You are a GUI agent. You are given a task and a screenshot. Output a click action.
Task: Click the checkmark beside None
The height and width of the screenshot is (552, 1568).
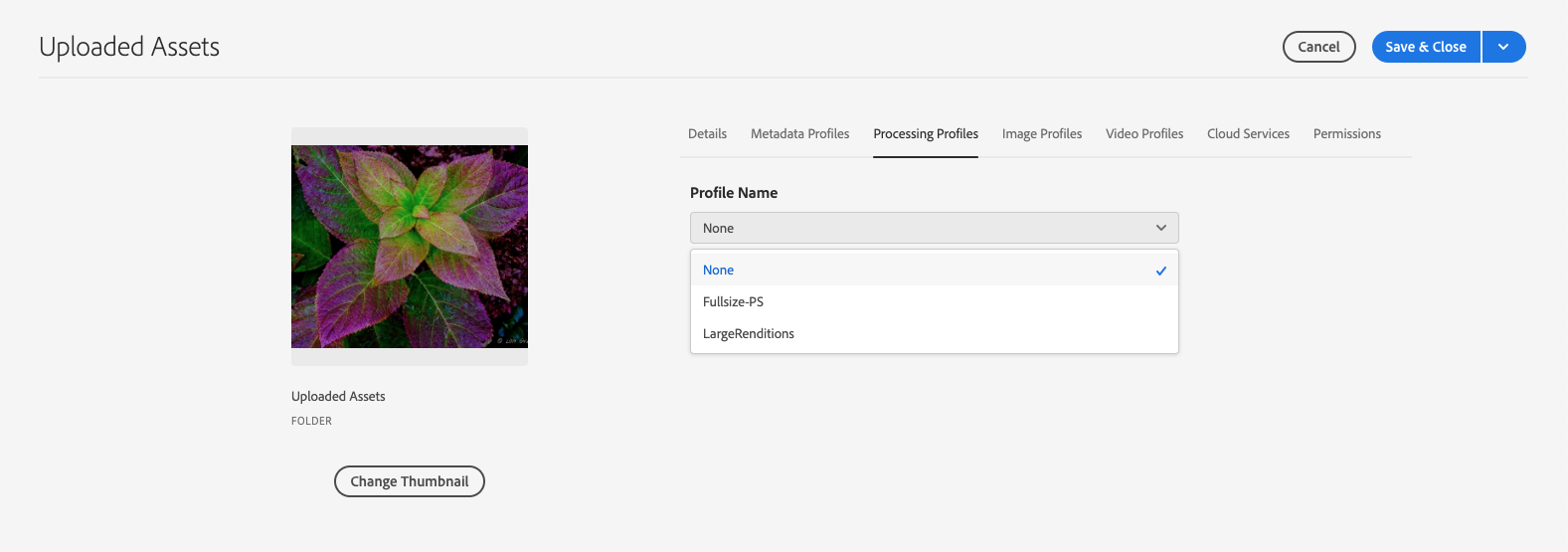click(1160, 271)
